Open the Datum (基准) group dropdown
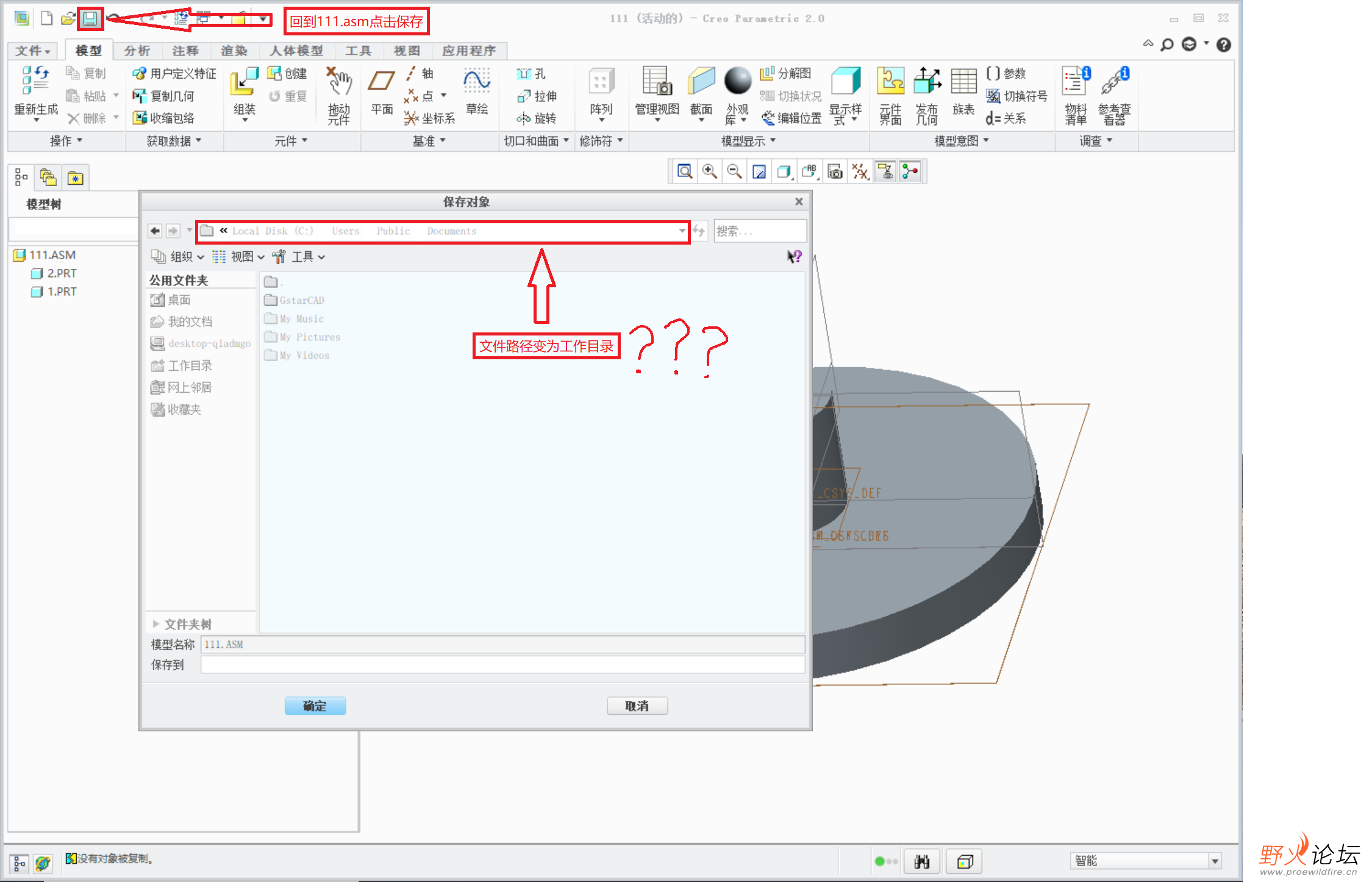The image size is (1372, 882). (x=429, y=142)
